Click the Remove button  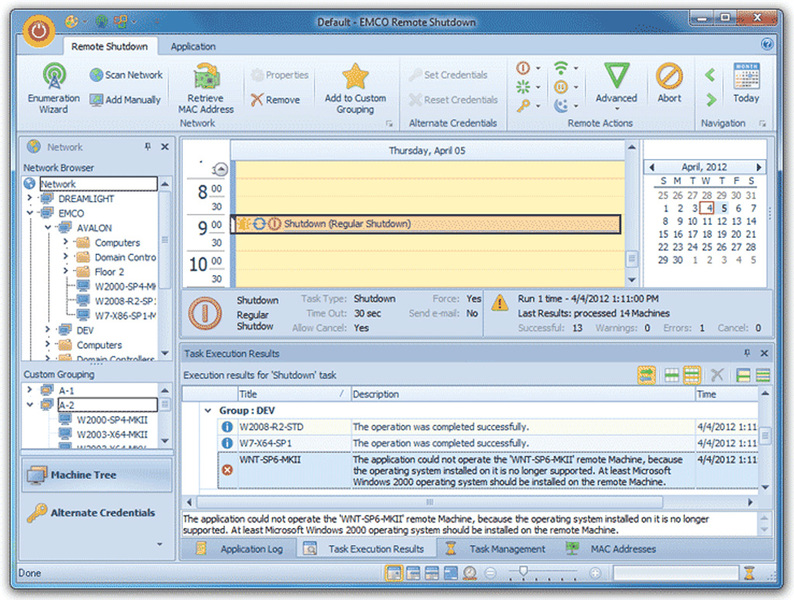pyautogui.click(x=275, y=100)
